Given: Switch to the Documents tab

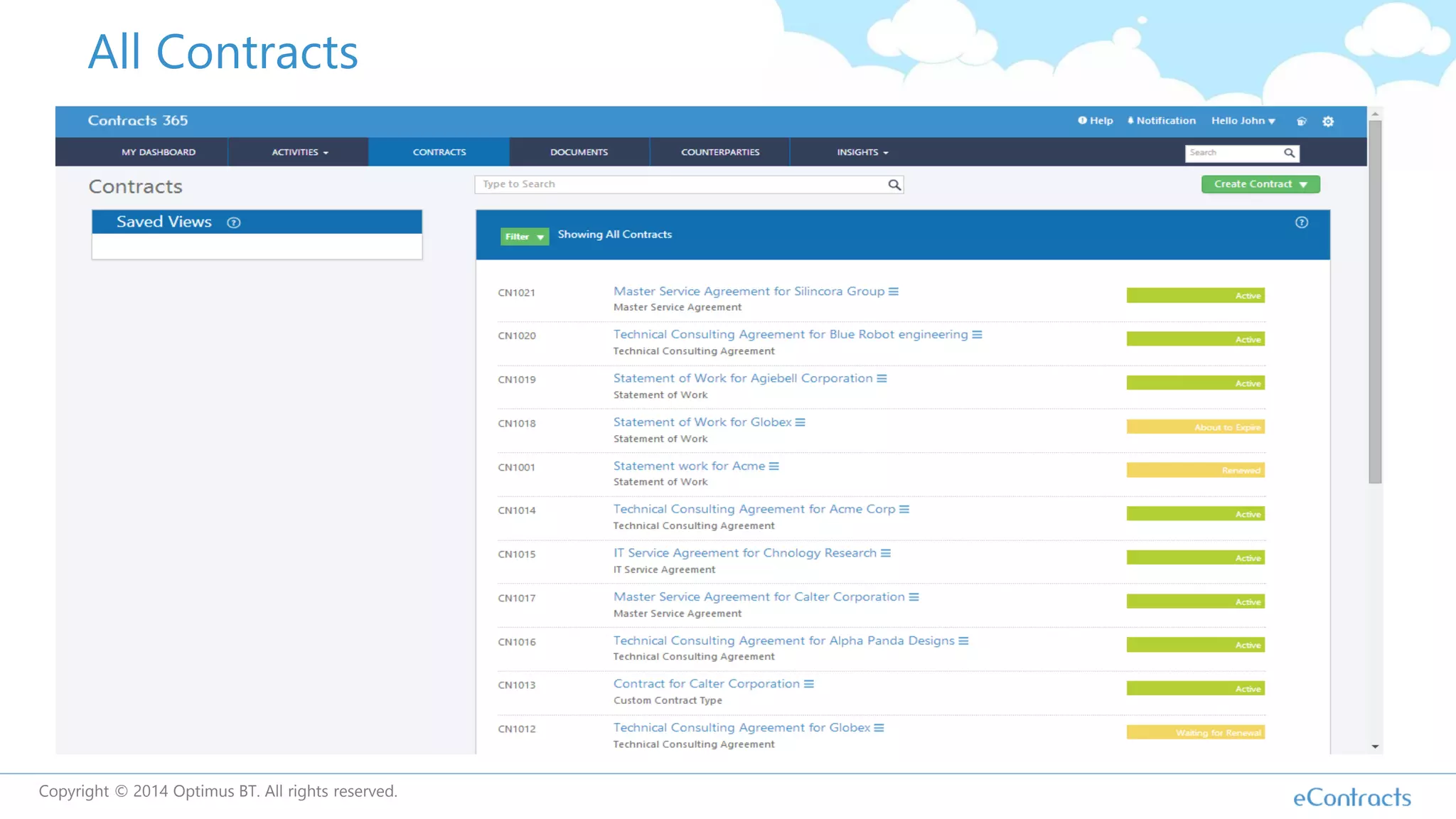Looking at the screenshot, I should click(579, 152).
